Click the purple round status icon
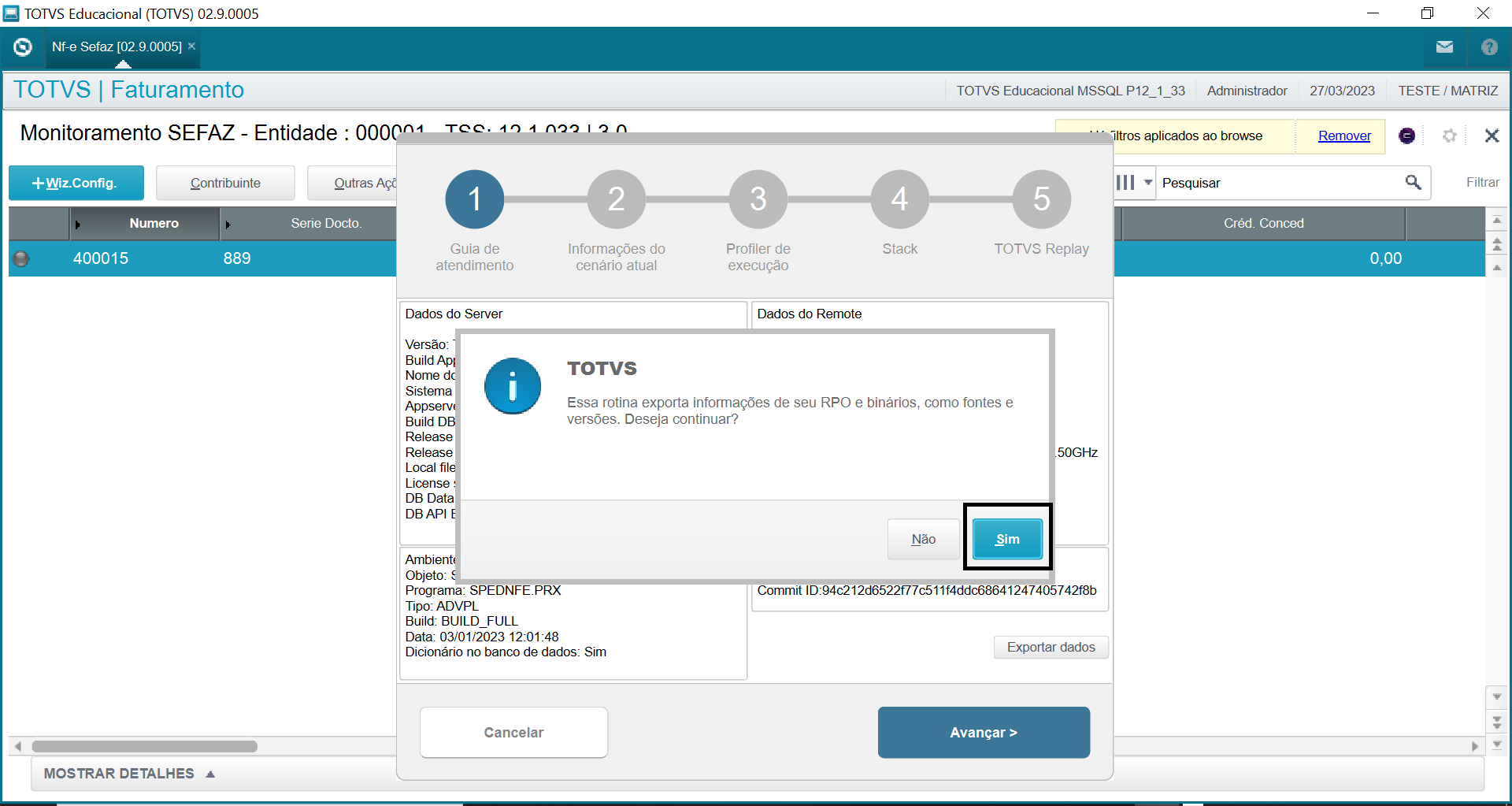1512x806 pixels. click(1406, 136)
